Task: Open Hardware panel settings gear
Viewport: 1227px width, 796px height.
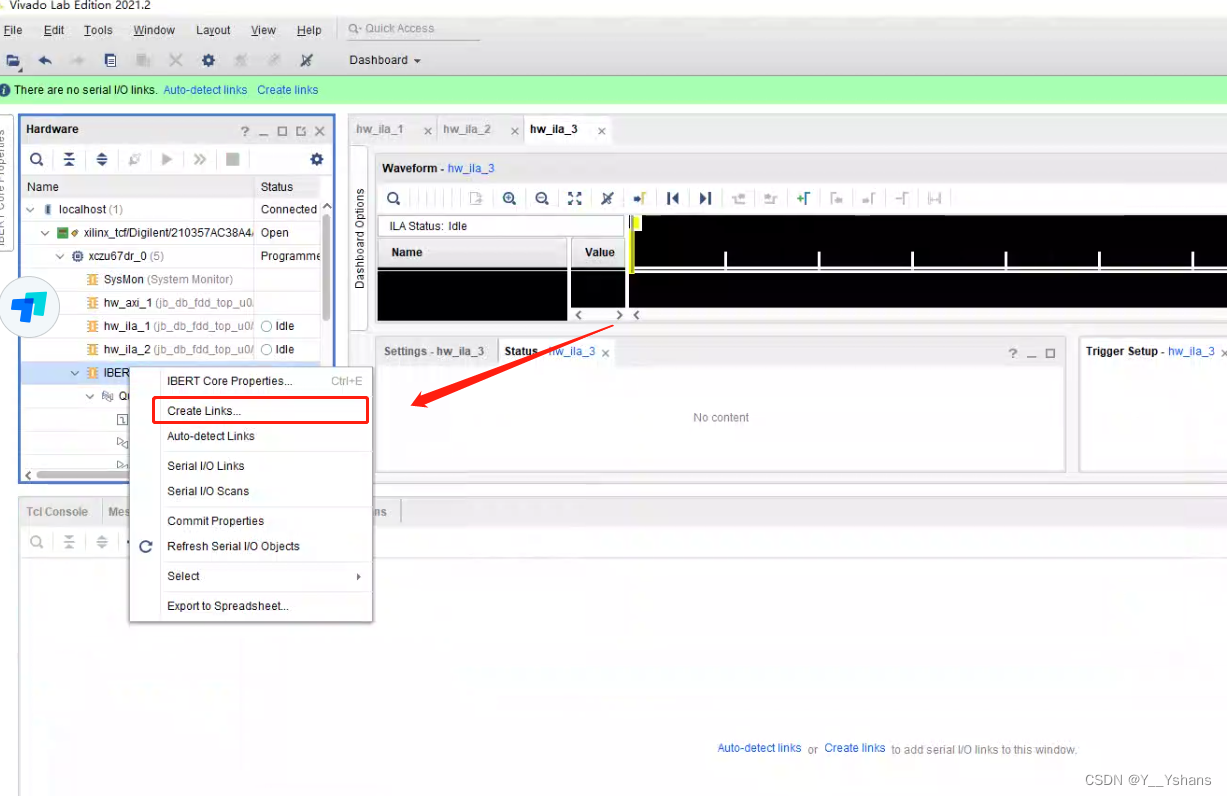Action: coord(317,159)
